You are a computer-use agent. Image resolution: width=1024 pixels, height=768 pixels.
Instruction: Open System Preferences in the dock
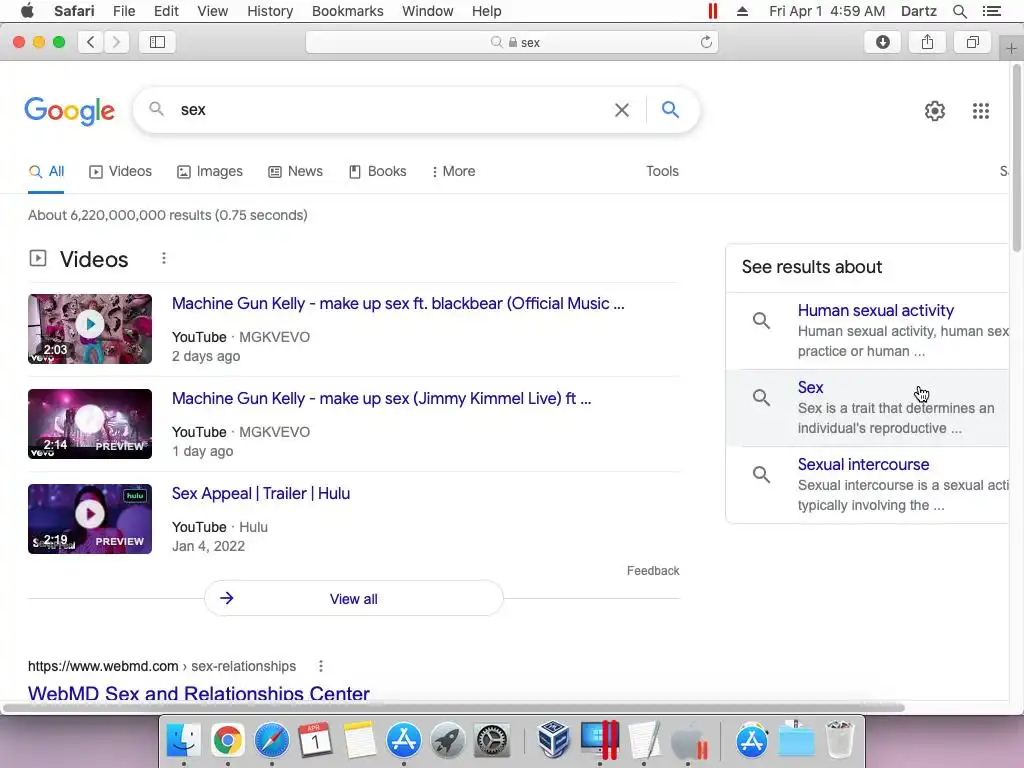(491, 740)
